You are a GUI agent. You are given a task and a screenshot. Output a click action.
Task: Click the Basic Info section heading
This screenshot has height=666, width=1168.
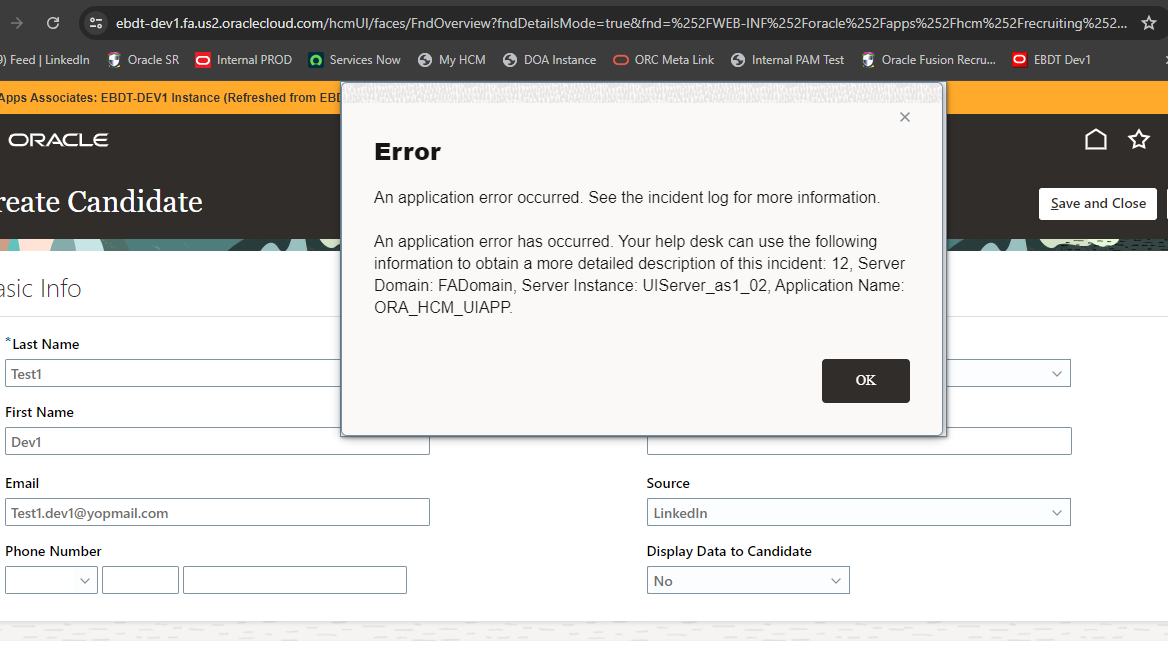coord(40,289)
